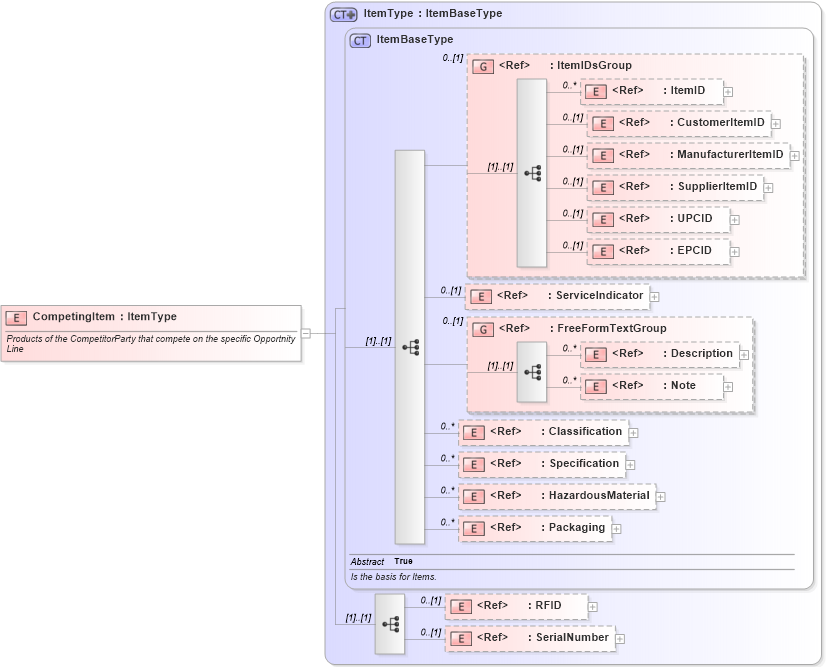Click the compositor icon inside ItemIDsGroup
826x667 pixels.
pos(533,172)
